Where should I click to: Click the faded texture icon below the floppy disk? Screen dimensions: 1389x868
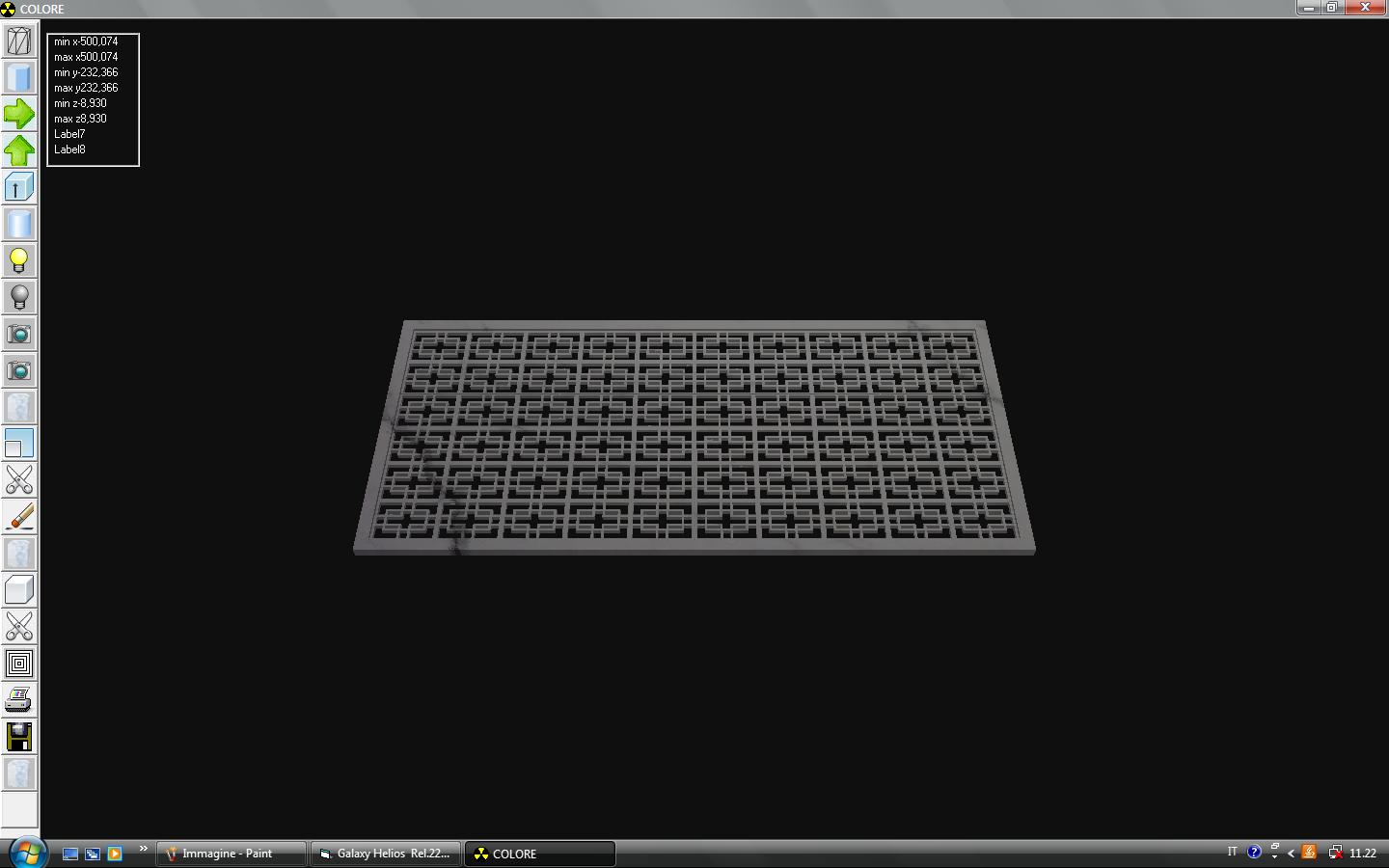19,773
